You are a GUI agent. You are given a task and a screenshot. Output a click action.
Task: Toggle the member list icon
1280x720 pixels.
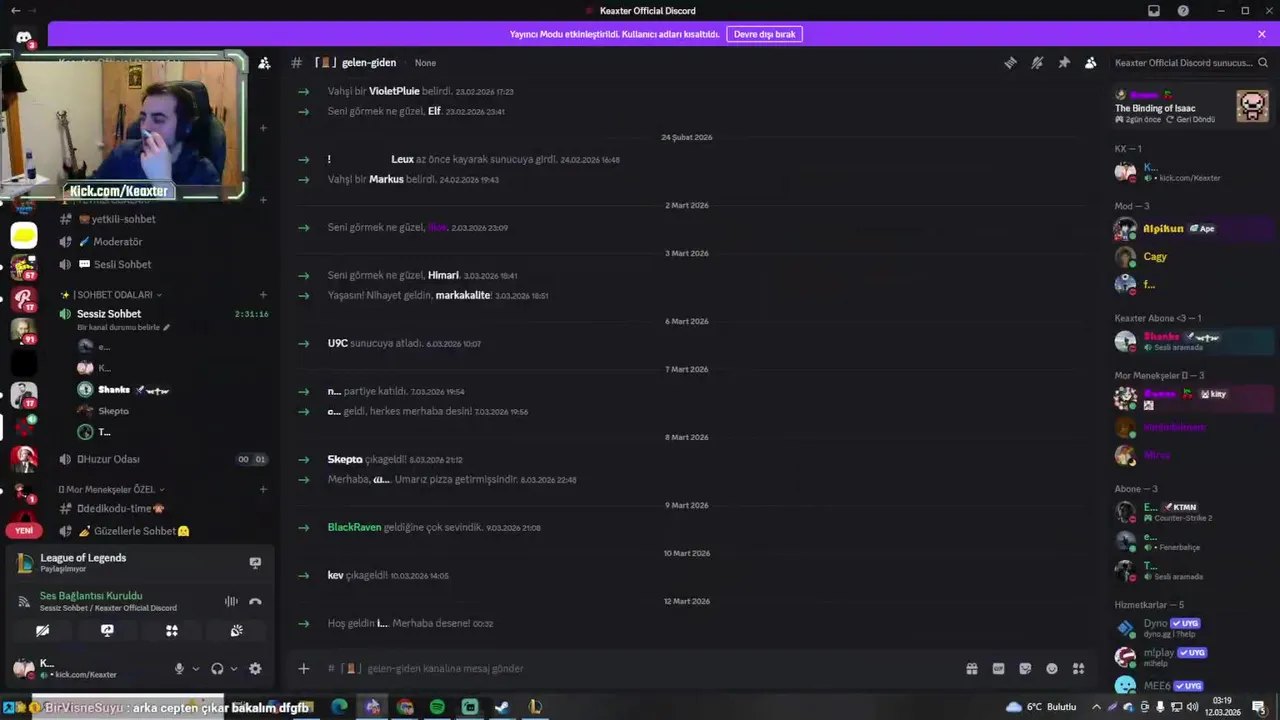(1090, 63)
